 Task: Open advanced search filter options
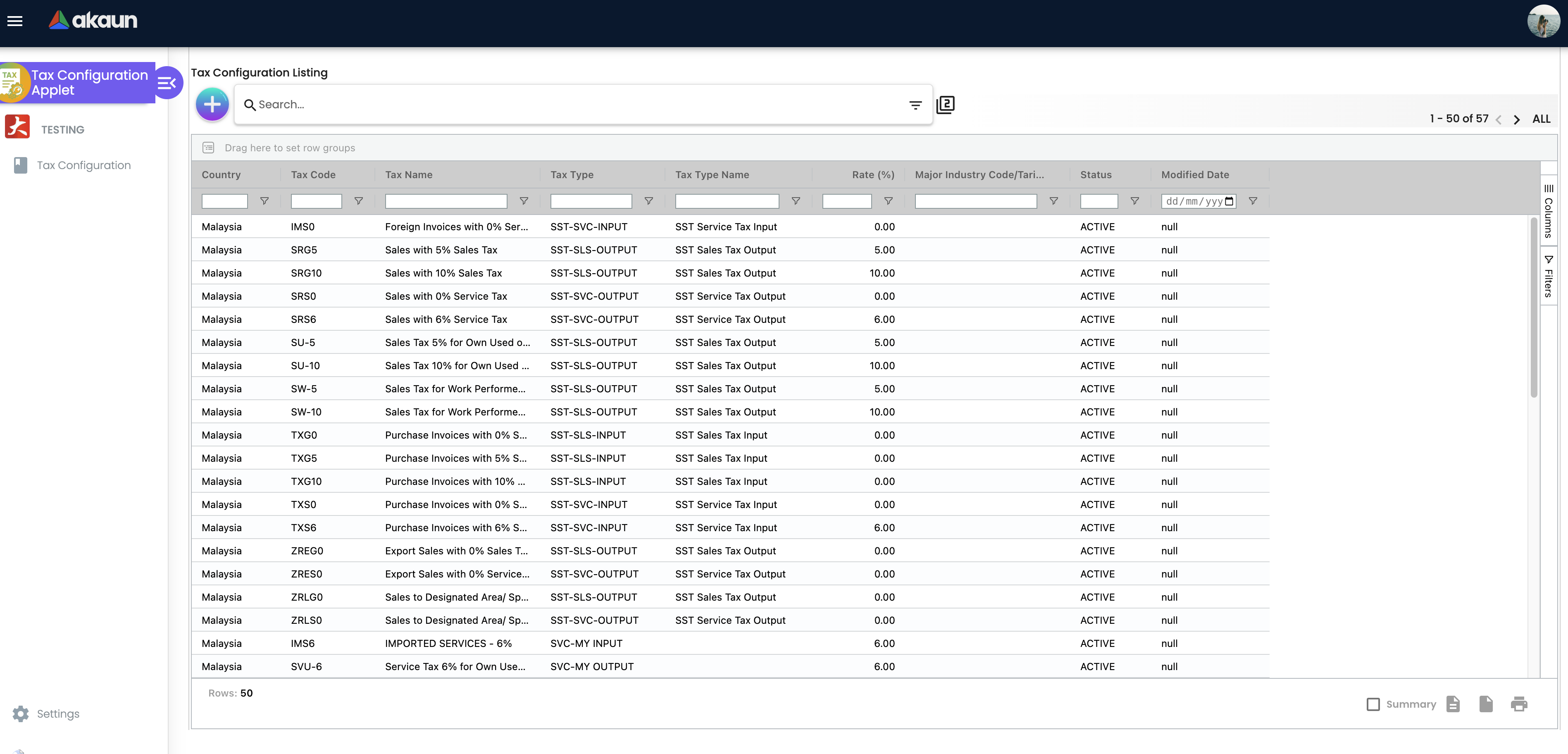pos(915,105)
